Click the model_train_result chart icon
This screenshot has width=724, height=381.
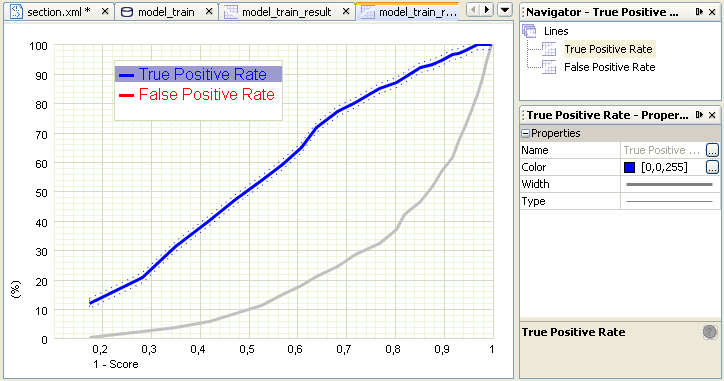[231, 12]
